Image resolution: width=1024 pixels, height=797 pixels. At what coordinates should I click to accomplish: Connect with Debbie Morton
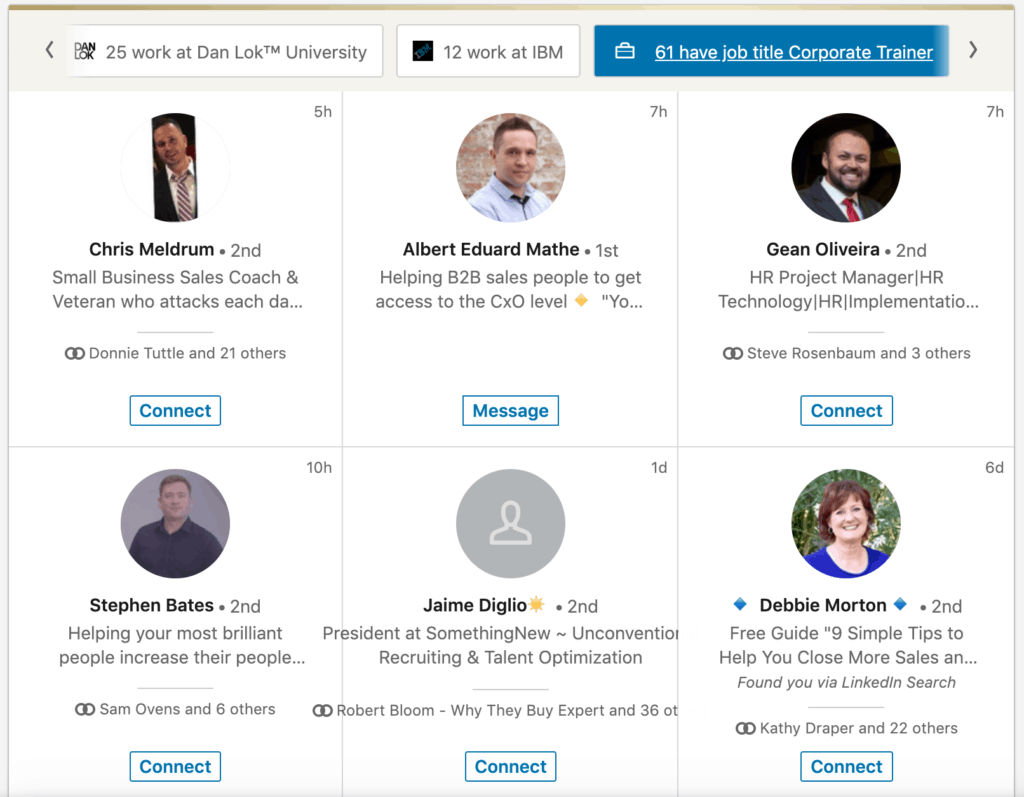pos(846,766)
